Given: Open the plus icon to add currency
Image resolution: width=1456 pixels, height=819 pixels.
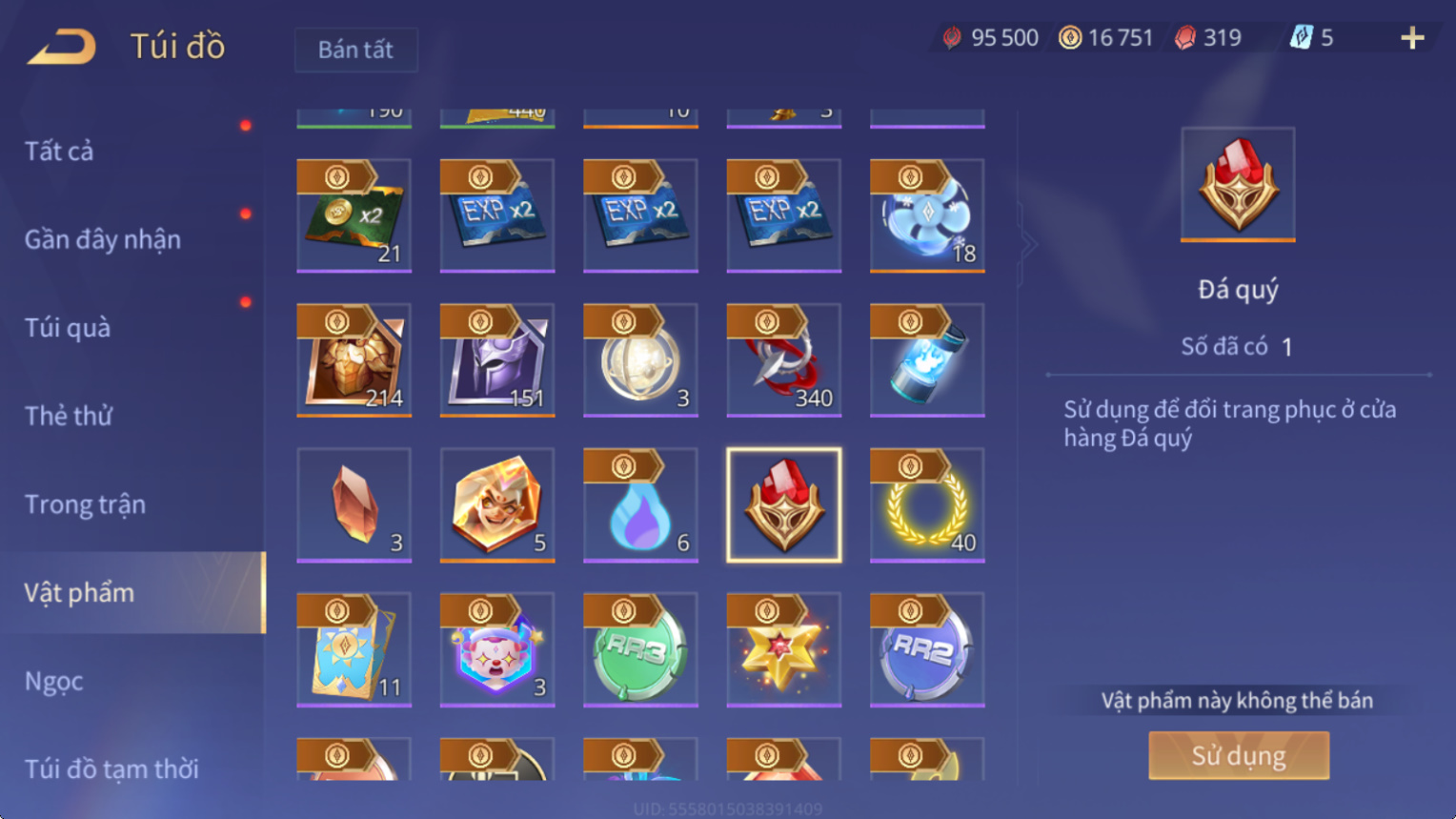Looking at the screenshot, I should [x=1412, y=38].
